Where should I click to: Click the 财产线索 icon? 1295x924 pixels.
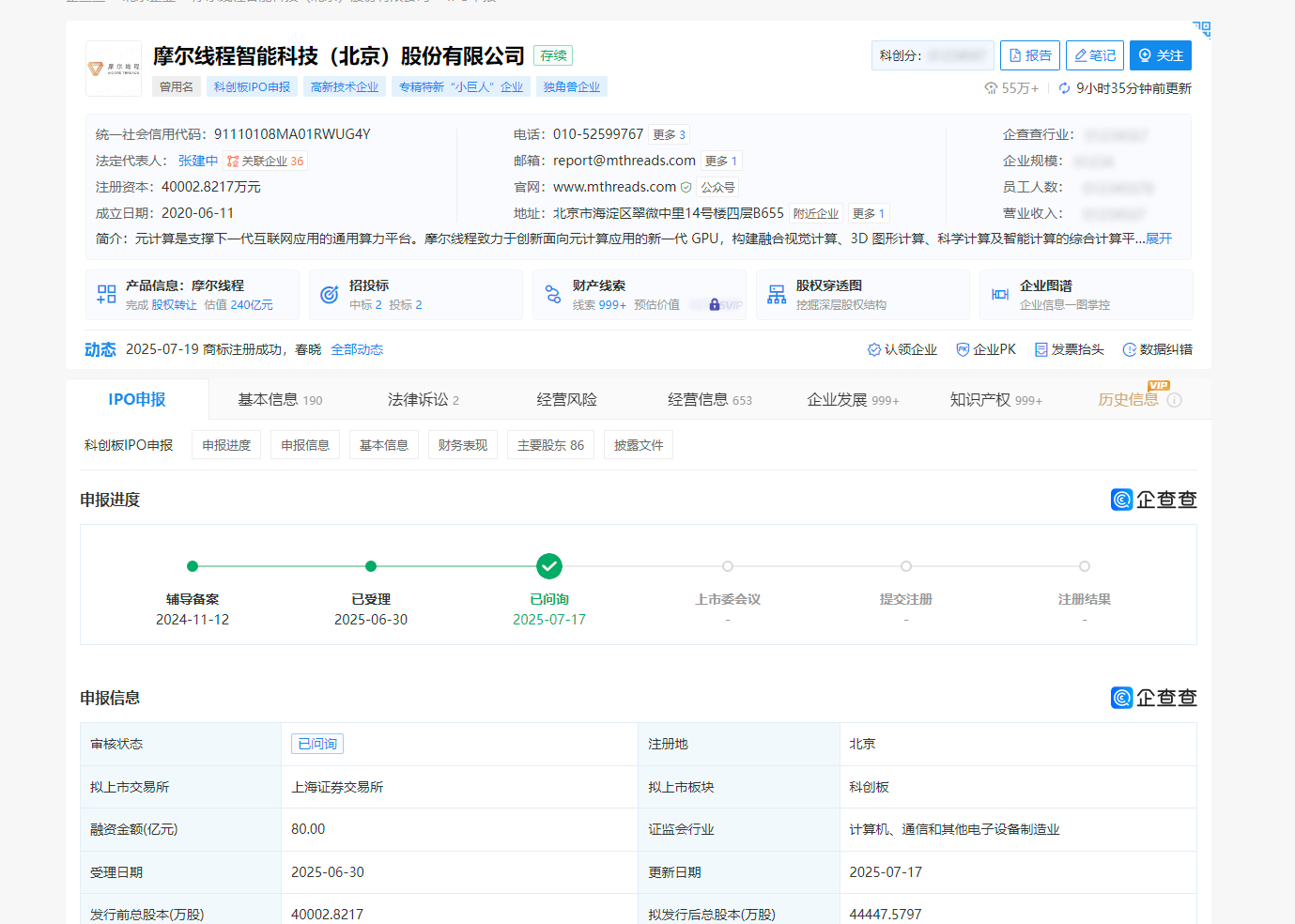pos(553,295)
